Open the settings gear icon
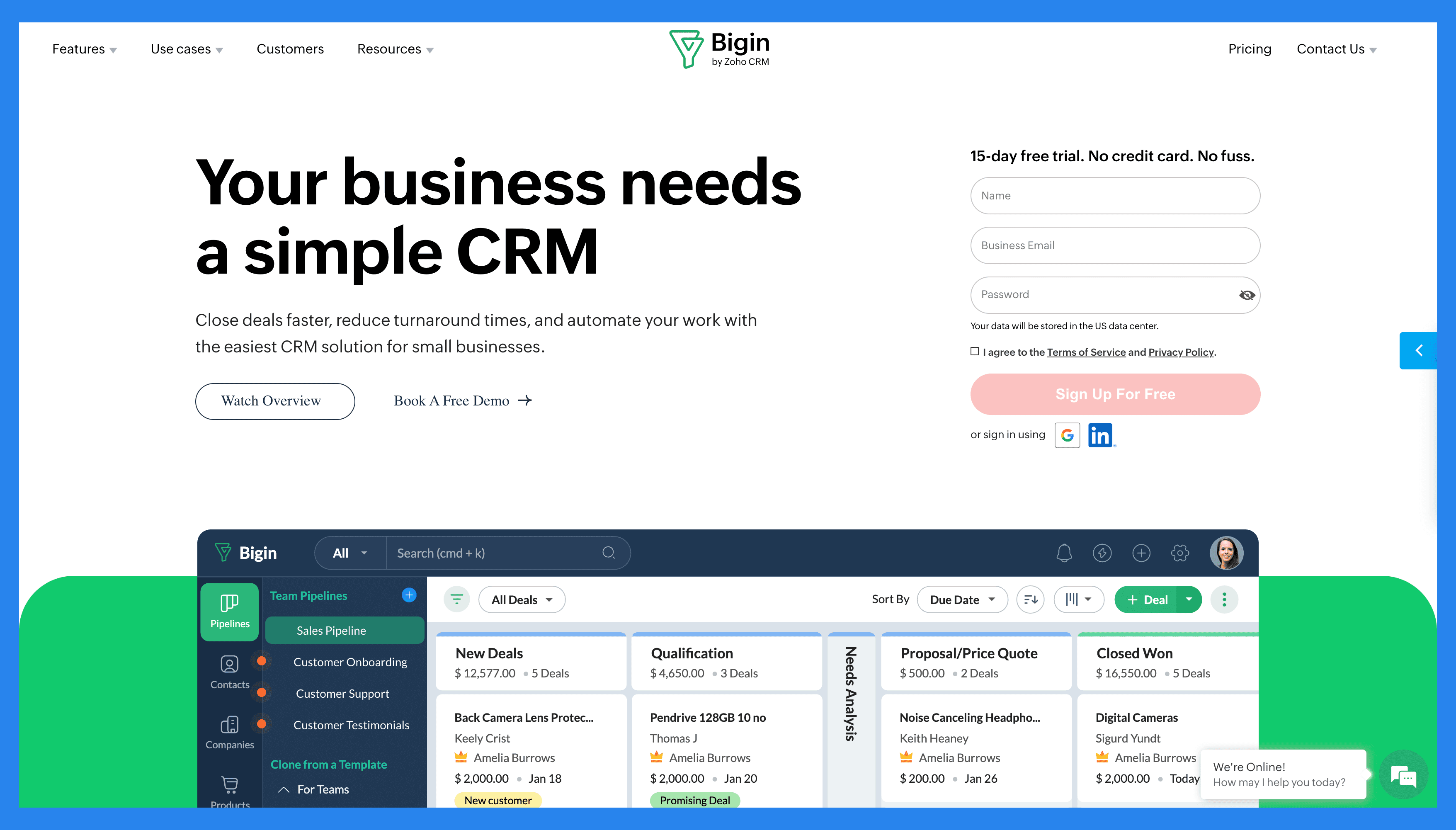This screenshot has width=1456, height=830. tap(1179, 553)
